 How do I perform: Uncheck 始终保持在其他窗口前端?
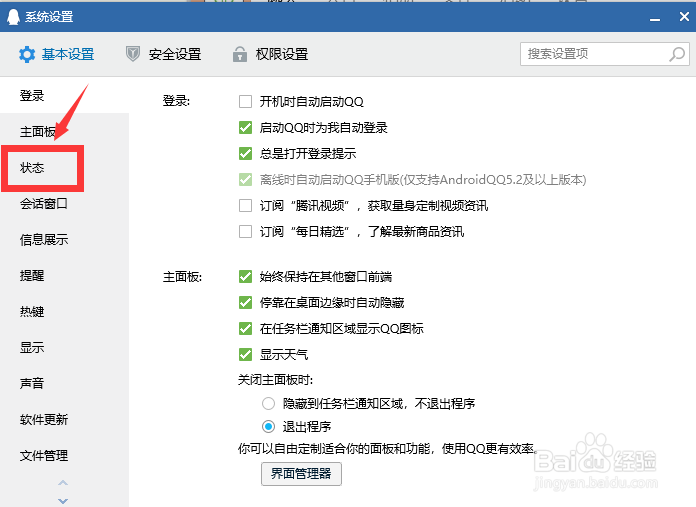click(245, 277)
